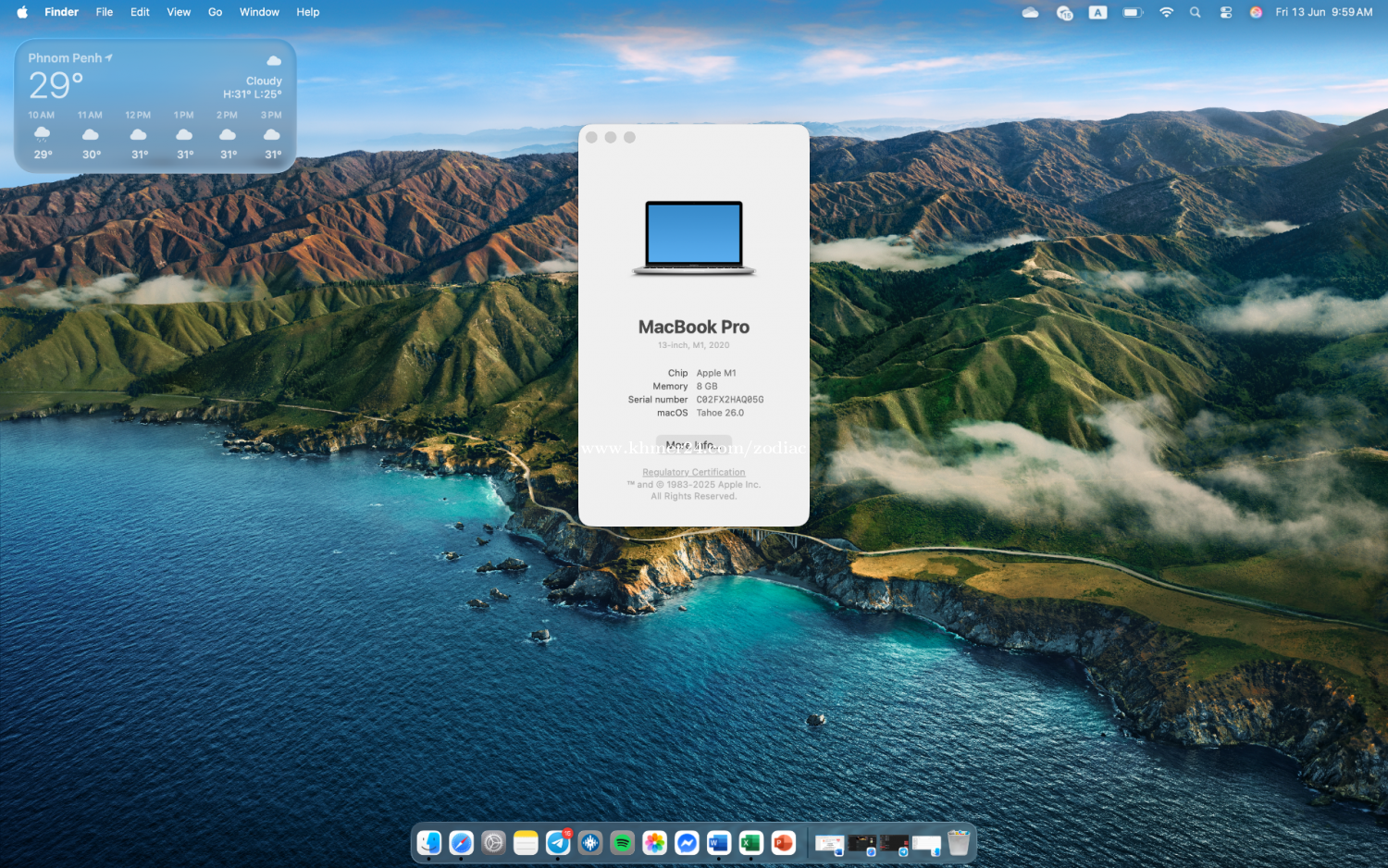Open the Go menu
Image resolution: width=1388 pixels, height=868 pixels.
[215, 12]
